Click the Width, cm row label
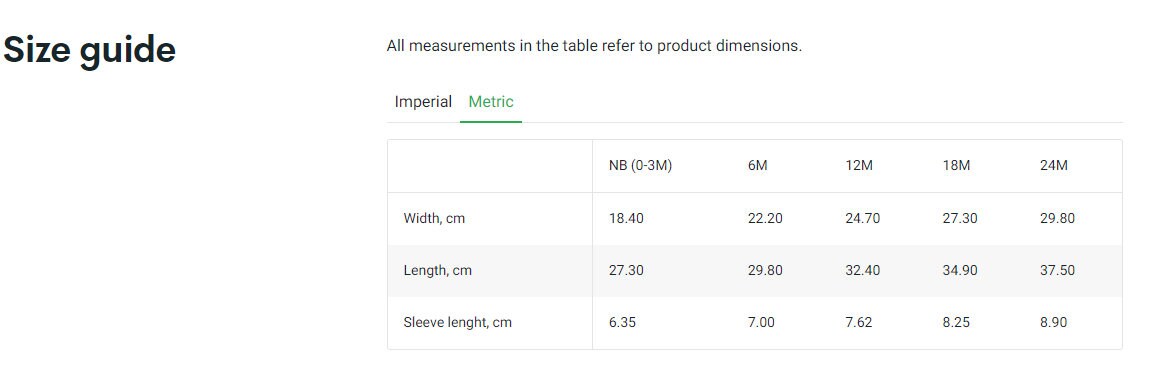Viewport: 1174px width, 375px height. coord(434,219)
